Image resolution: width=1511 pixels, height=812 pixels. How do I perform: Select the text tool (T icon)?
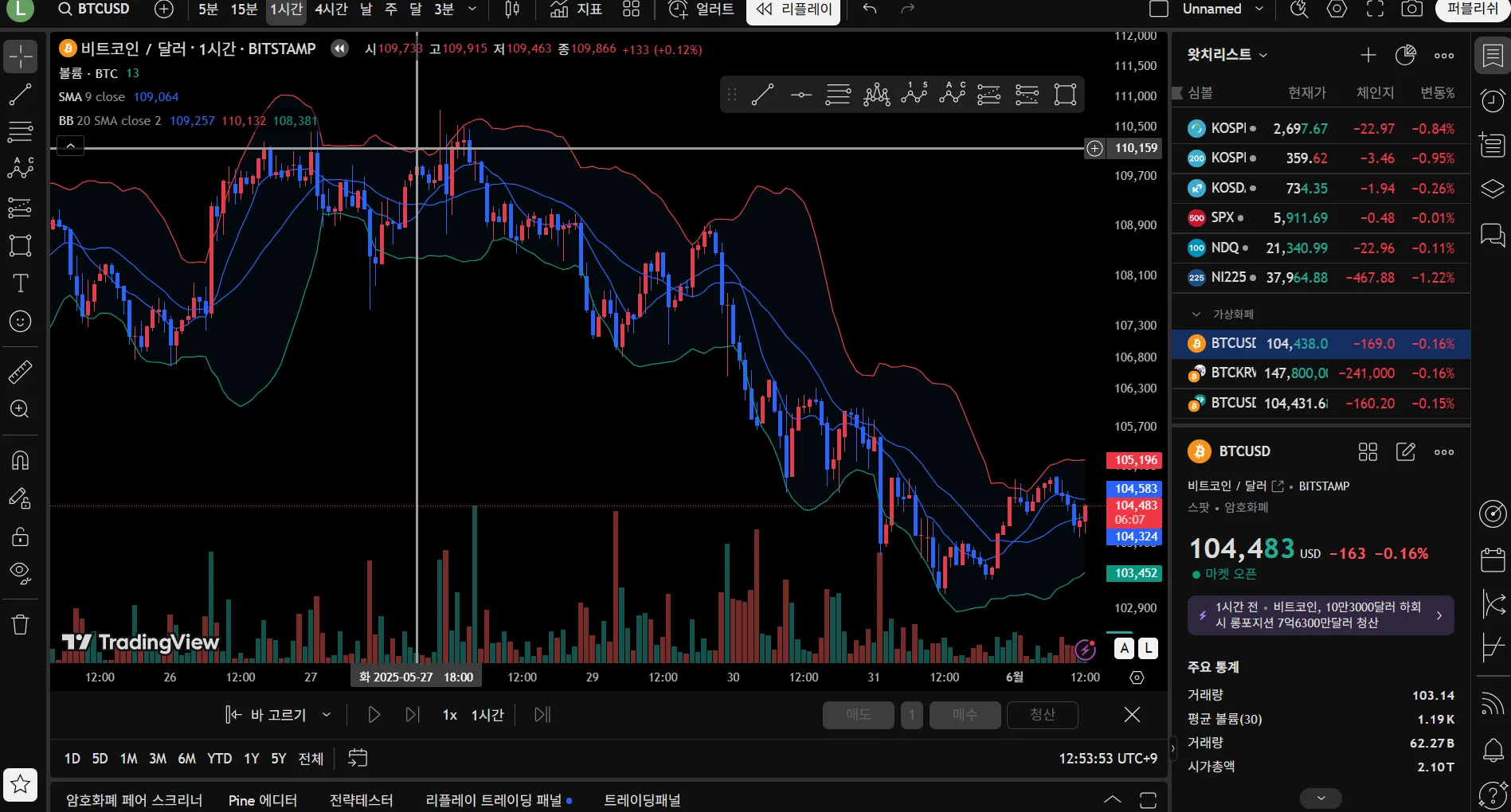(x=21, y=283)
